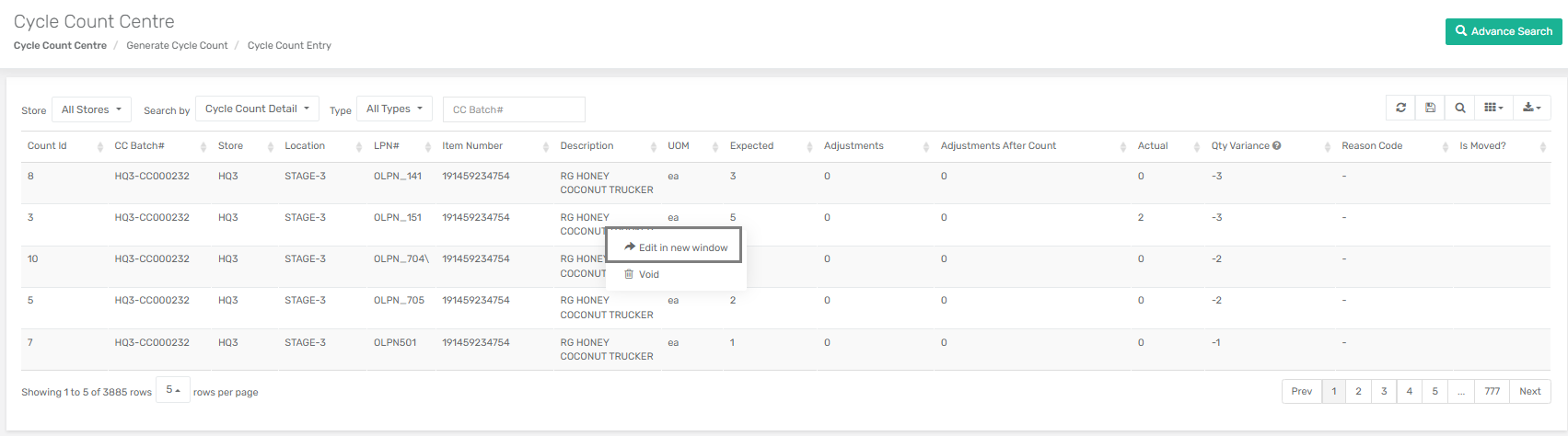The image size is (1568, 436).
Task: Sort by Is Moved? column sort arrows
Action: coord(1542,147)
